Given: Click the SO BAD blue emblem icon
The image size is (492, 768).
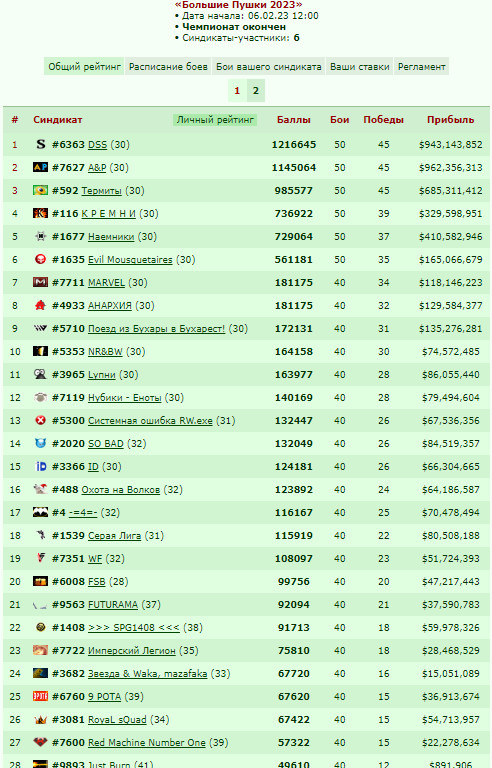Looking at the screenshot, I should pyautogui.click(x=41, y=444).
